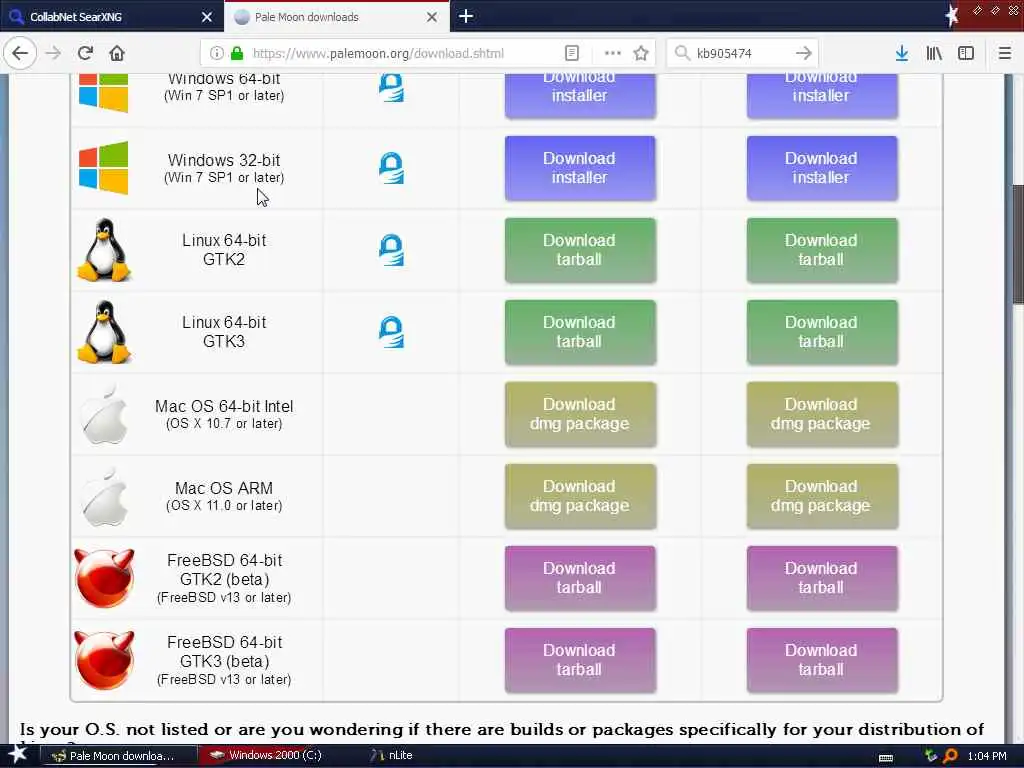Show site information icon in address bar
The image size is (1024, 768).
(216, 53)
